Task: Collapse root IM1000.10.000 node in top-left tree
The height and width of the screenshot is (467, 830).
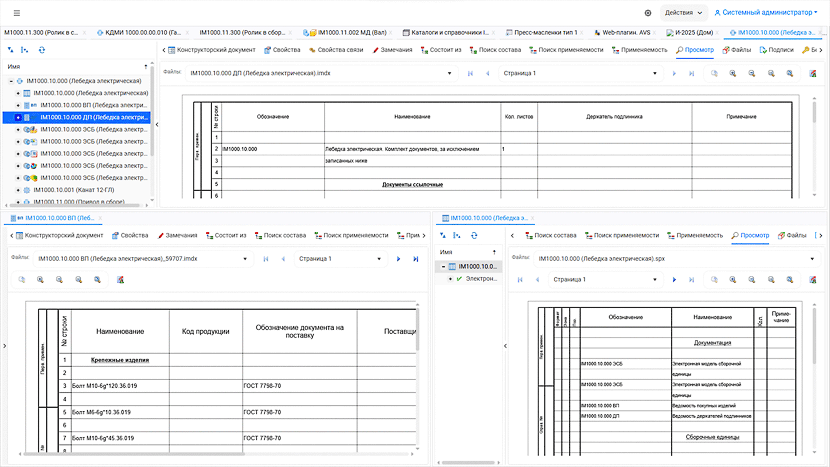Action: pos(9,80)
